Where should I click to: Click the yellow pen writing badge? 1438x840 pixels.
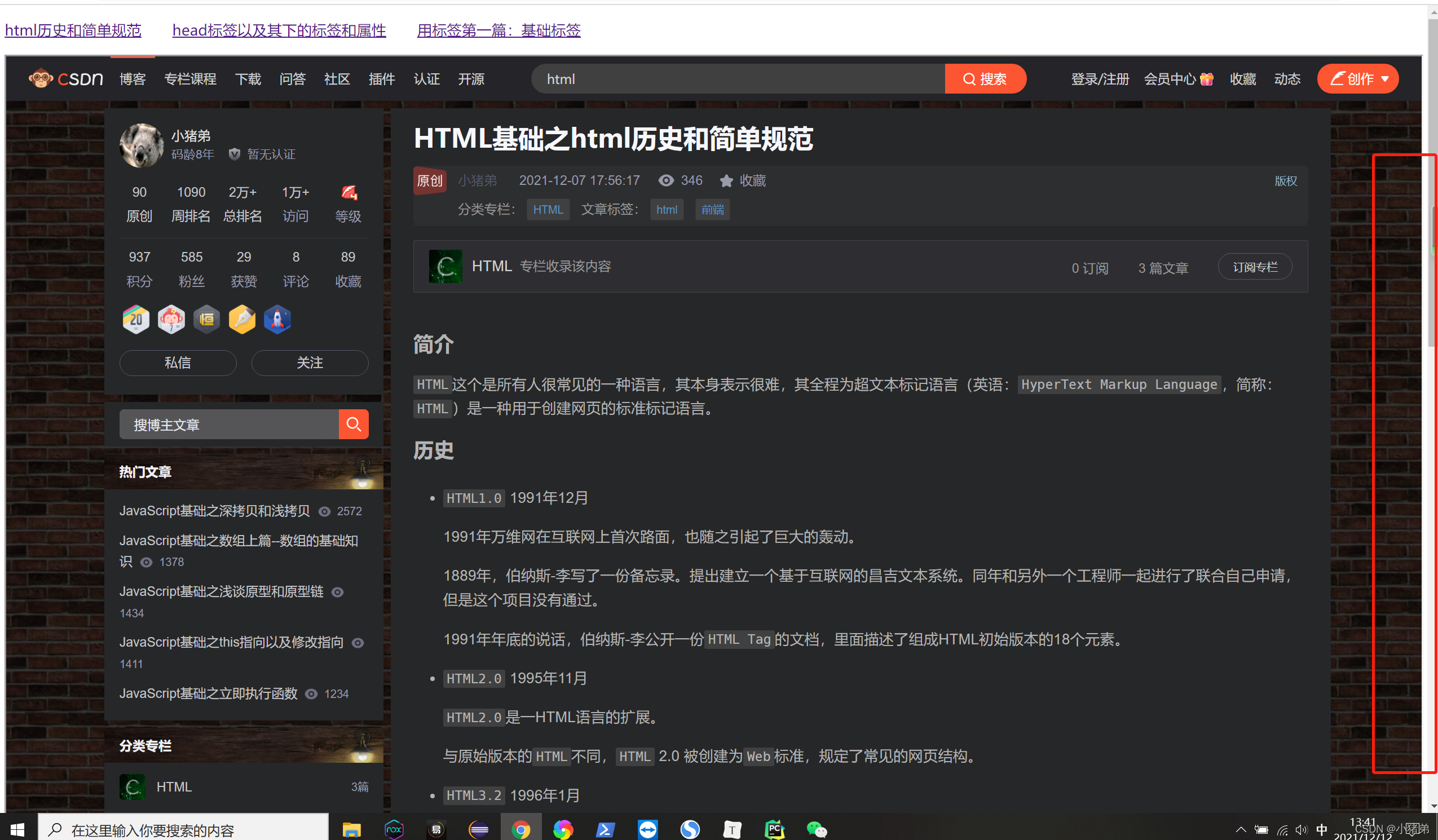pyautogui.click(x=242, y=319)
